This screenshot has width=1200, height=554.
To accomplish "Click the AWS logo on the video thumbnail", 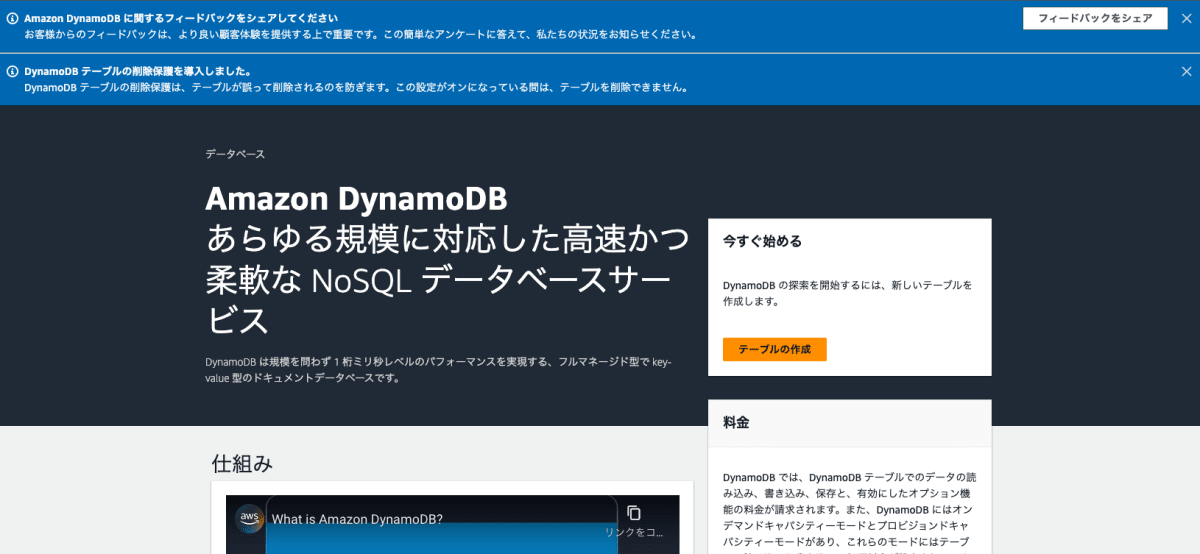I will 250,519.
